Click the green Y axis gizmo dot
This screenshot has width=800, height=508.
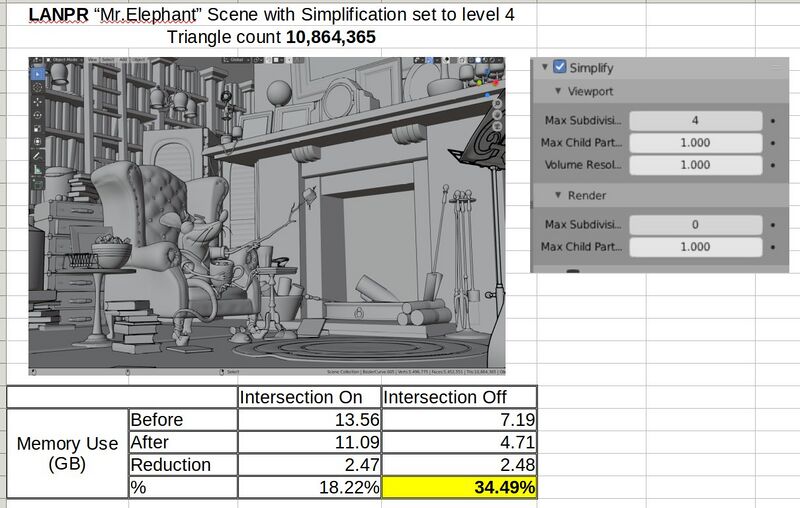[x=479, y=82]
